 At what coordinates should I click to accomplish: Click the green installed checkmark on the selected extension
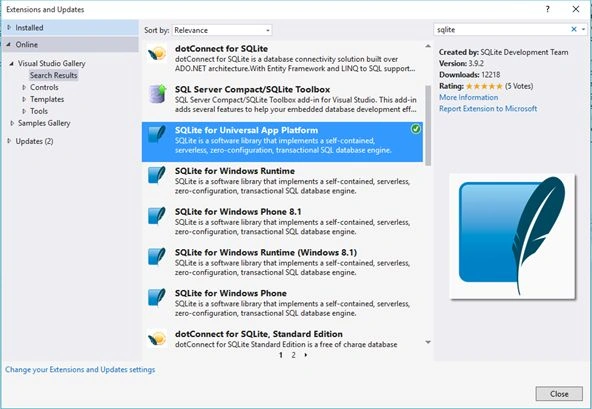pos(415,129)
